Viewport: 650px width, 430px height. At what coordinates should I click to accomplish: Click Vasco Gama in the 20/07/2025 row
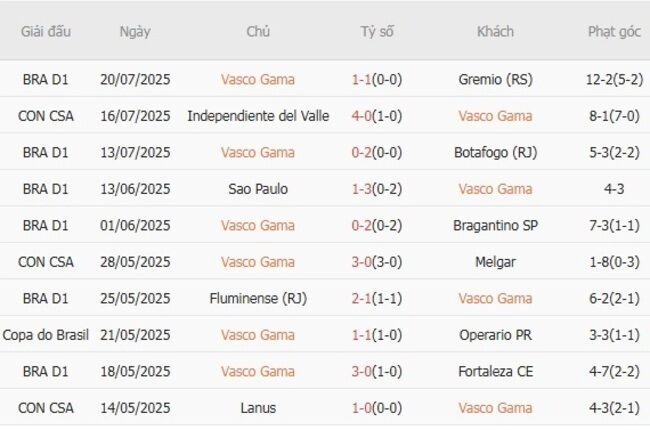click(258, 79)
